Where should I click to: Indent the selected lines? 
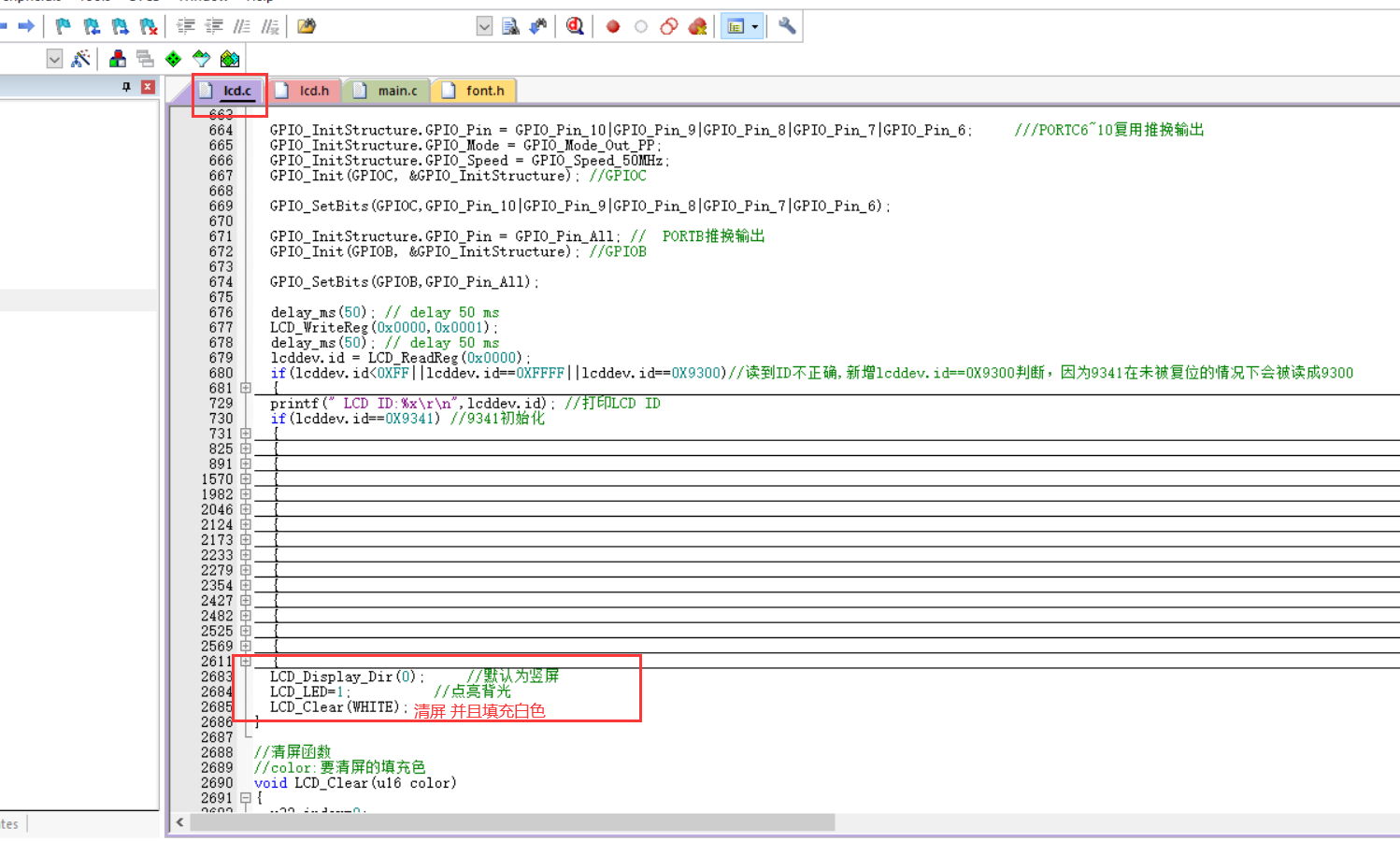coord(186,26)
